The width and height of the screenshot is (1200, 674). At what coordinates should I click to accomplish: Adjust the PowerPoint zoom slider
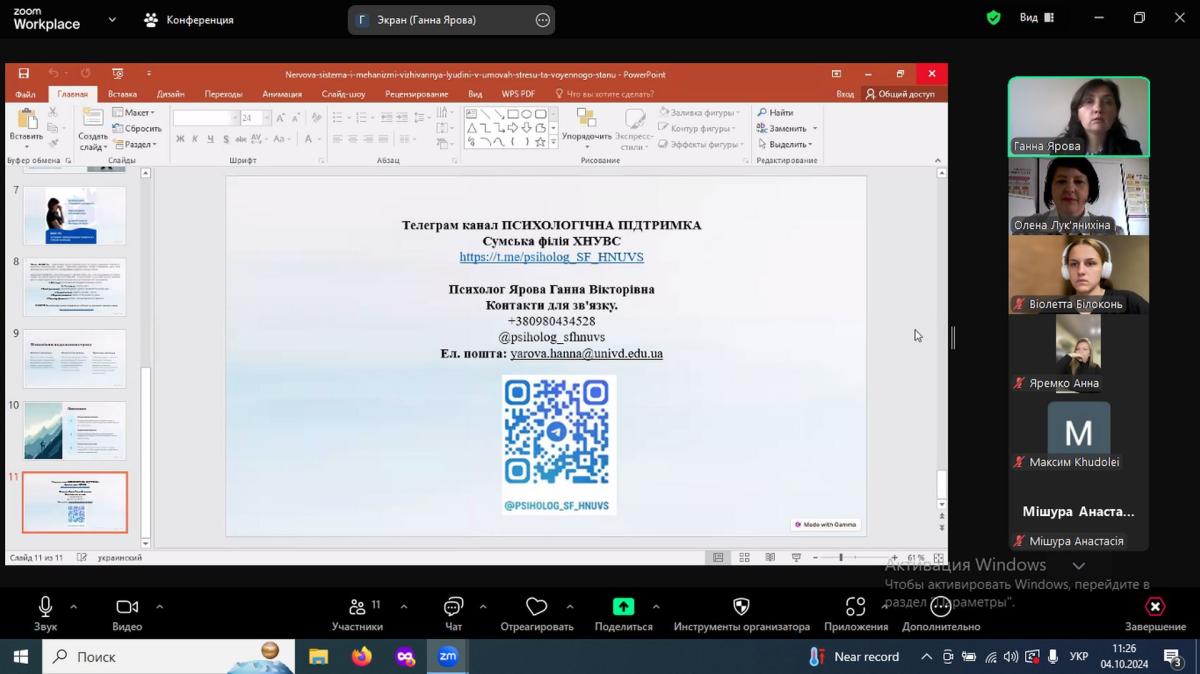pyautogui.click(x=841, y=557)
